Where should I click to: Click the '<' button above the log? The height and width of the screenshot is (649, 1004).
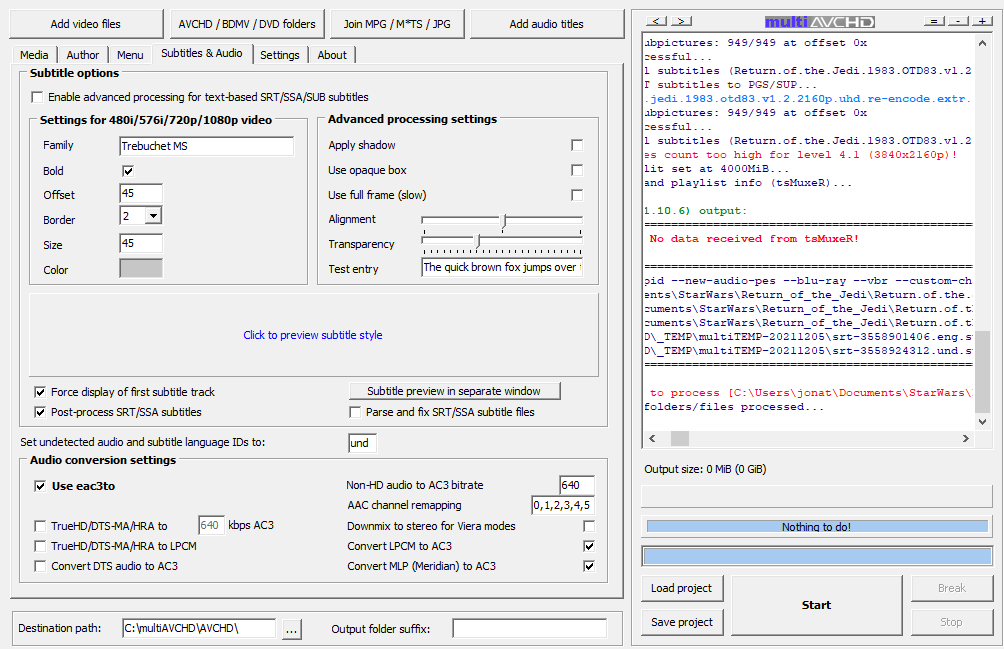tap(656, 21)
